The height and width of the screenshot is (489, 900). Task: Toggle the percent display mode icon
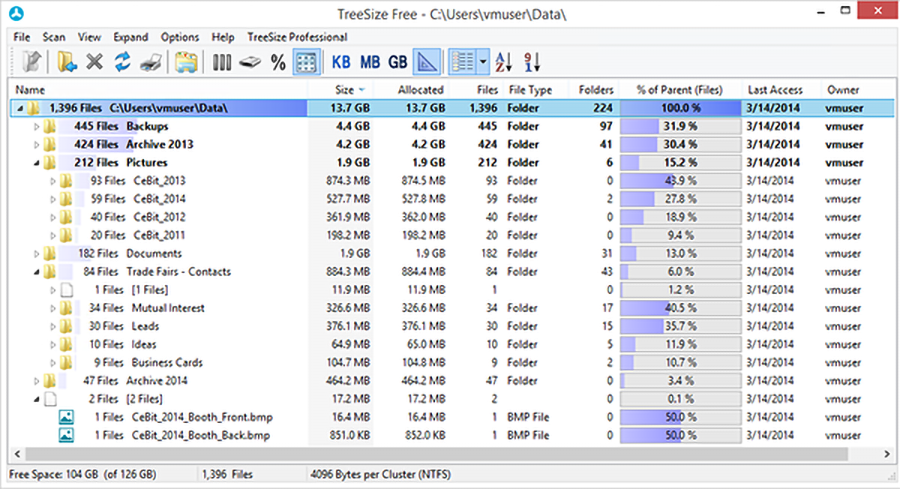point(278,62)
